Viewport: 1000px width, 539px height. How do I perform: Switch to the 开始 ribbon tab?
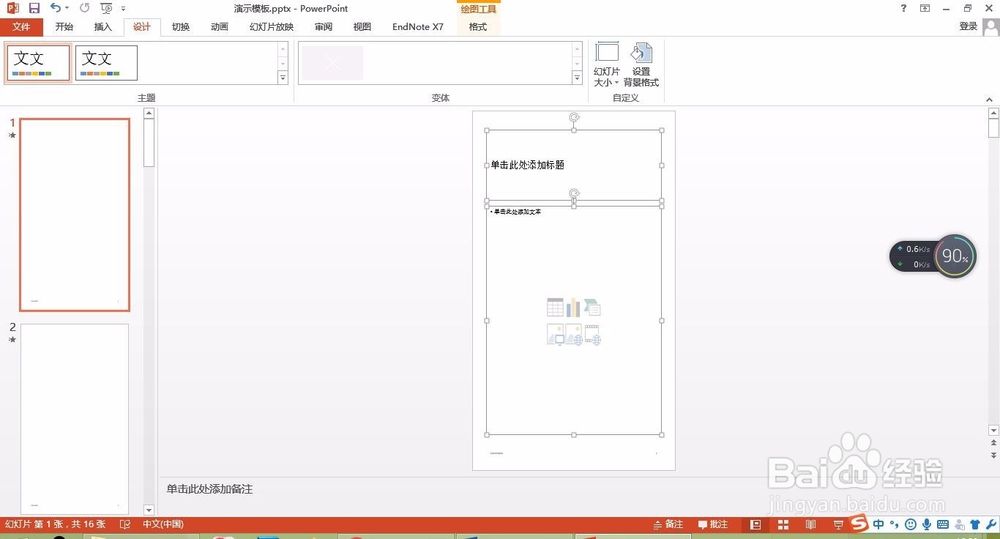point(64,27)
